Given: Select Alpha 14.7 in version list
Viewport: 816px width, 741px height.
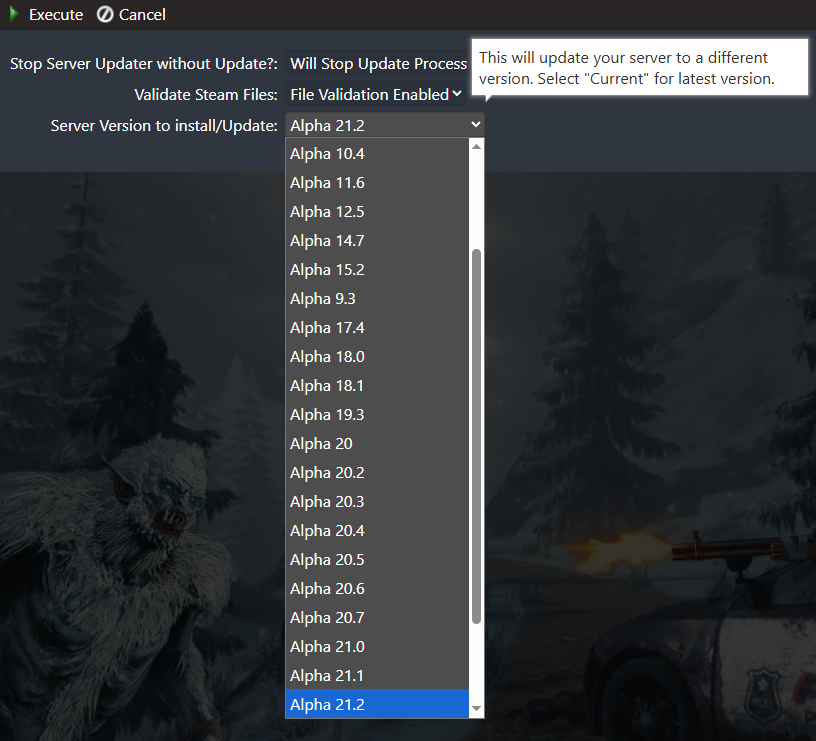Looking at the screenshot, I should pos(377,241).
